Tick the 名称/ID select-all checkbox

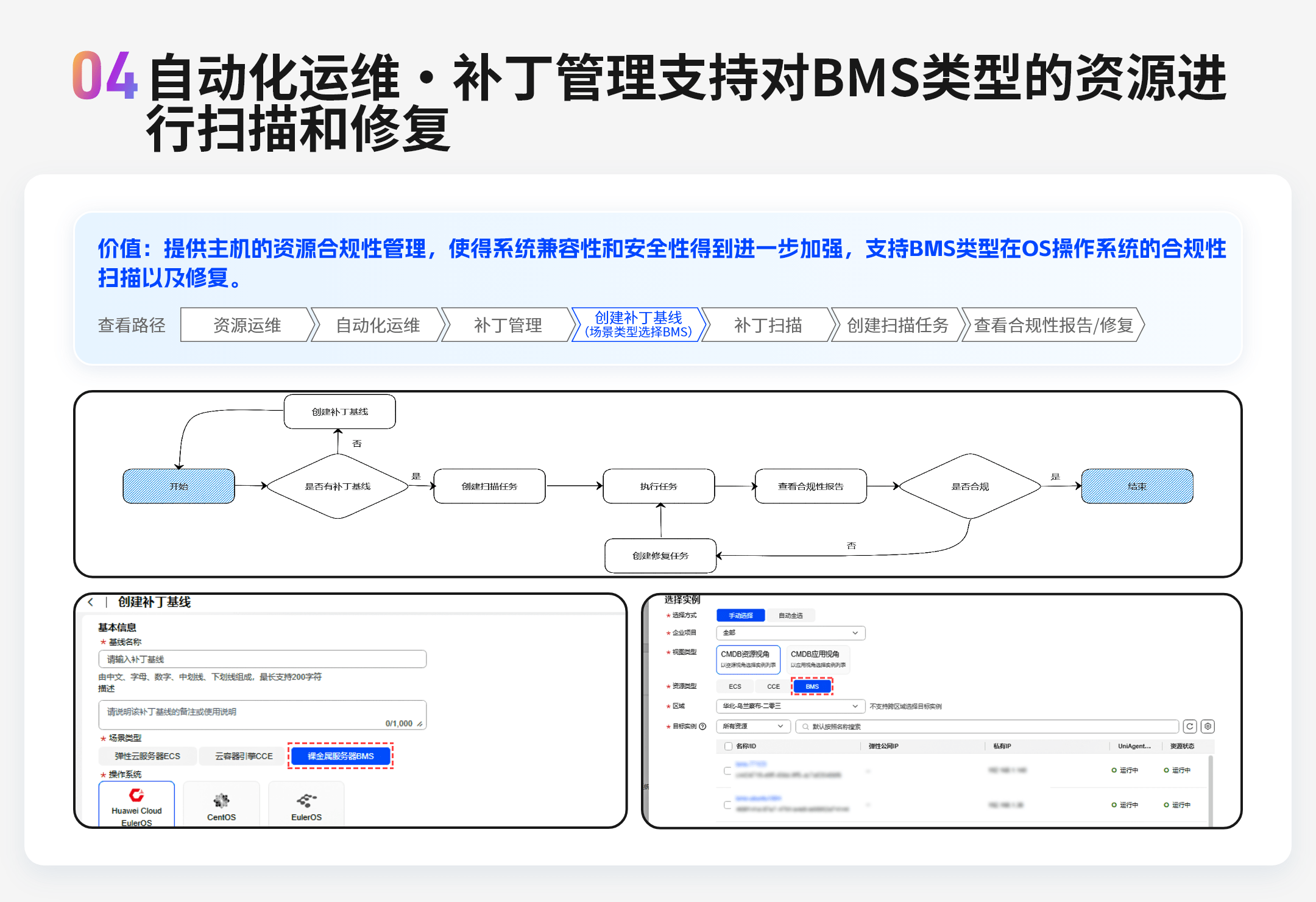728,746
